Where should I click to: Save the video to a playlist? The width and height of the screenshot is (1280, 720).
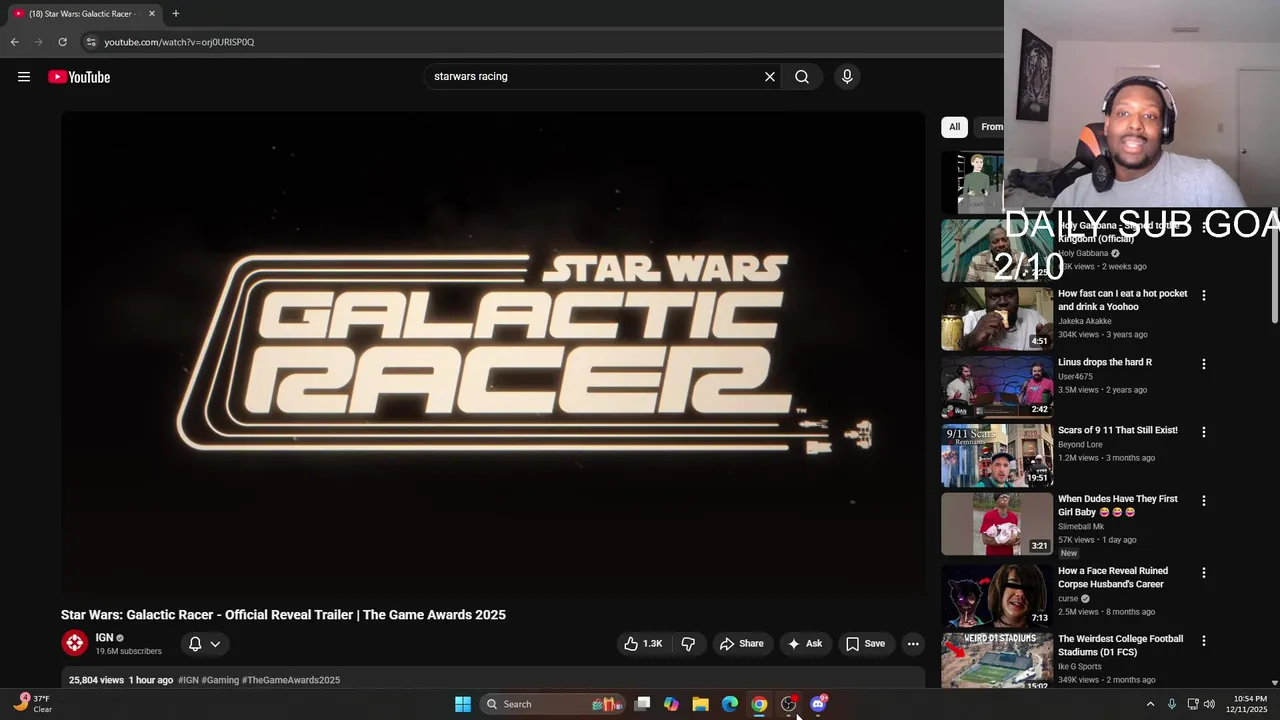[x=865, y=644]
